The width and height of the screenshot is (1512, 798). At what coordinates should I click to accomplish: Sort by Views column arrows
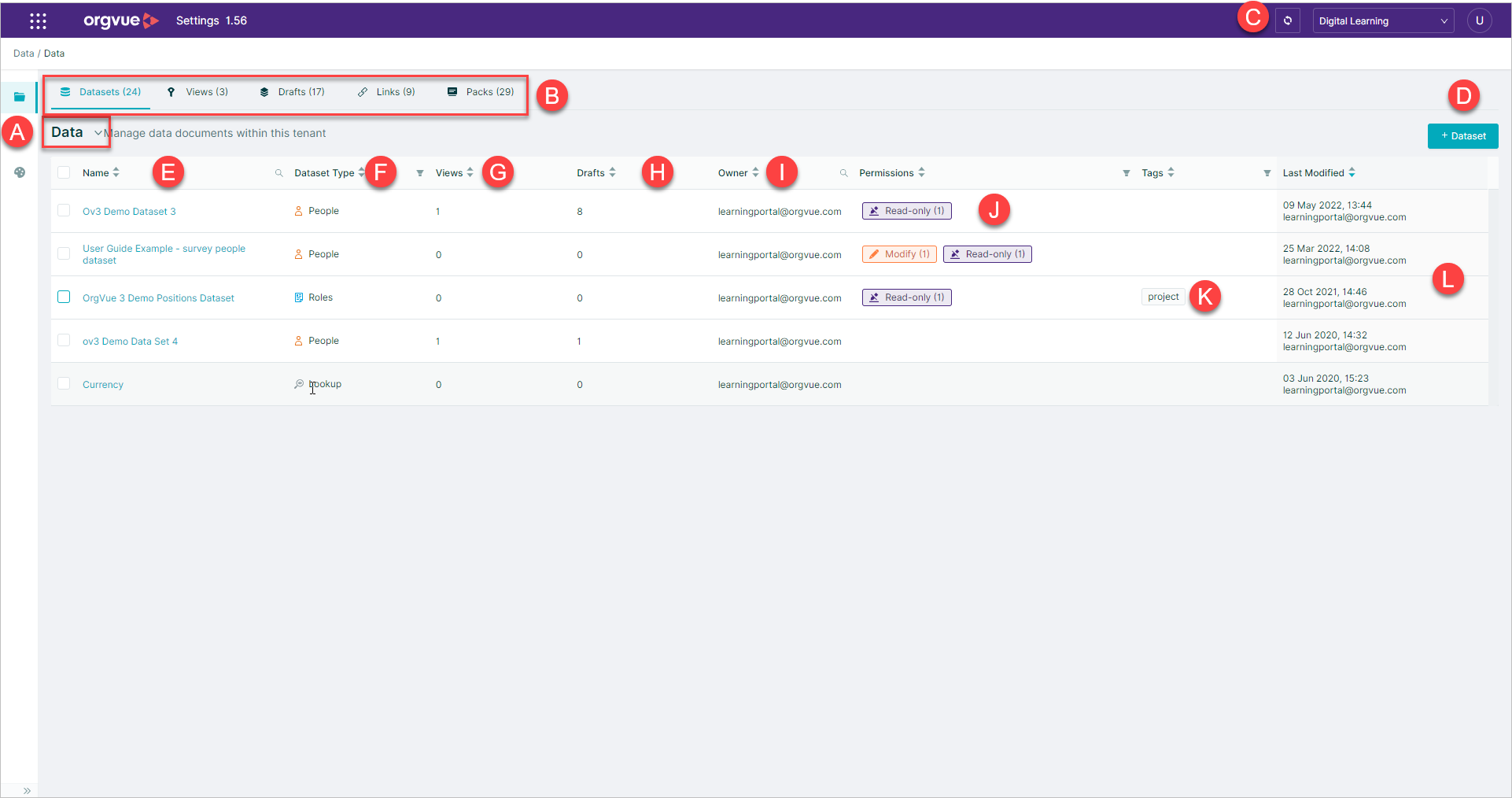tap(470, 172)
